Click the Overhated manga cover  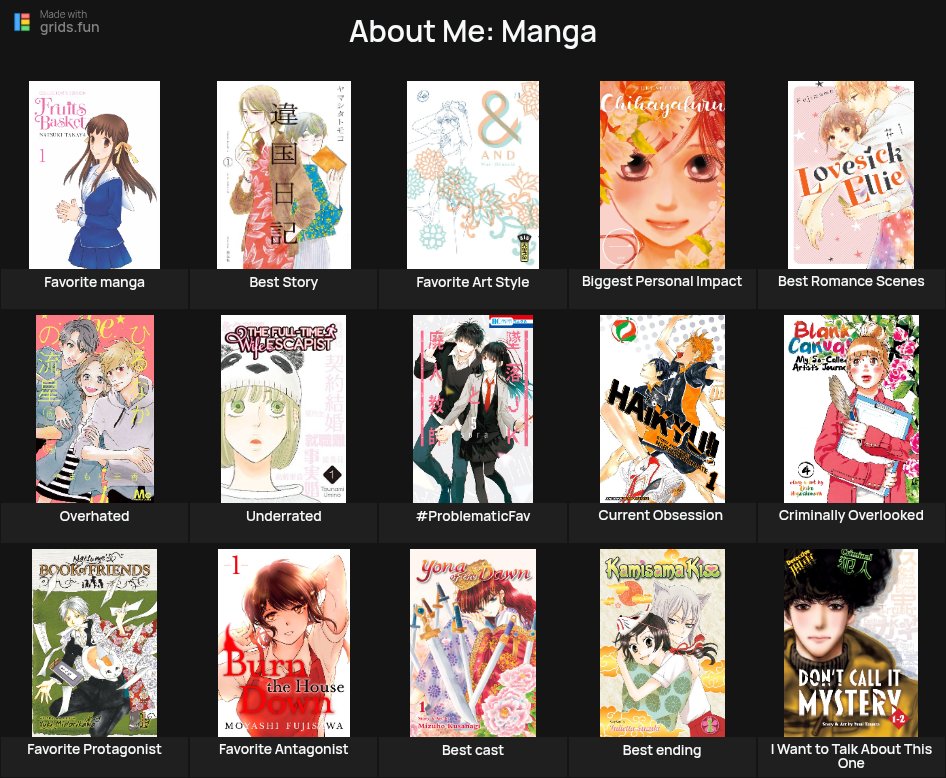[x=94, y=408]
